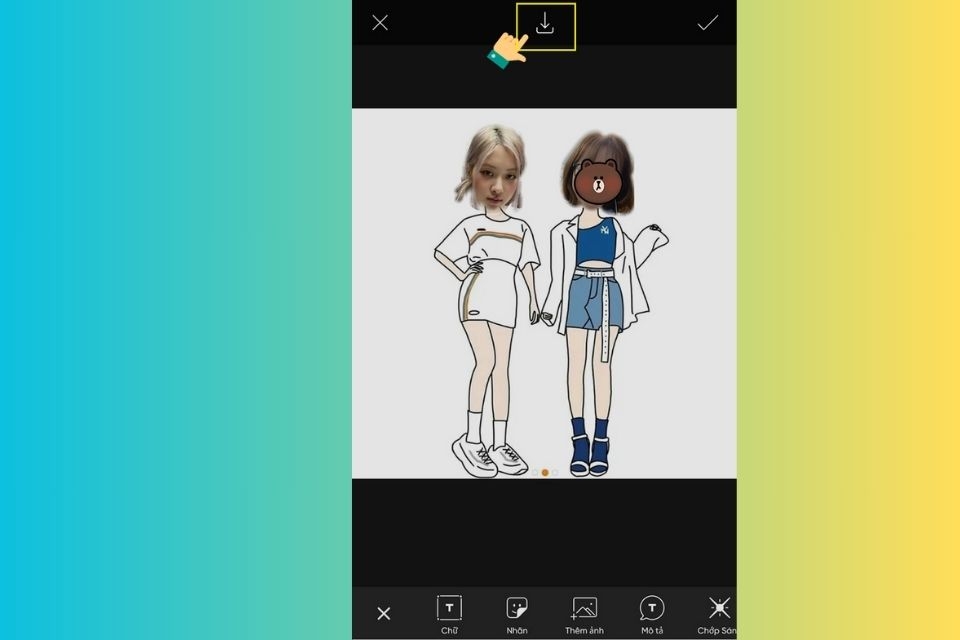Open the Mô tả speech bubble tool
Screen dimensions: 960x640
tap(651, 614)
